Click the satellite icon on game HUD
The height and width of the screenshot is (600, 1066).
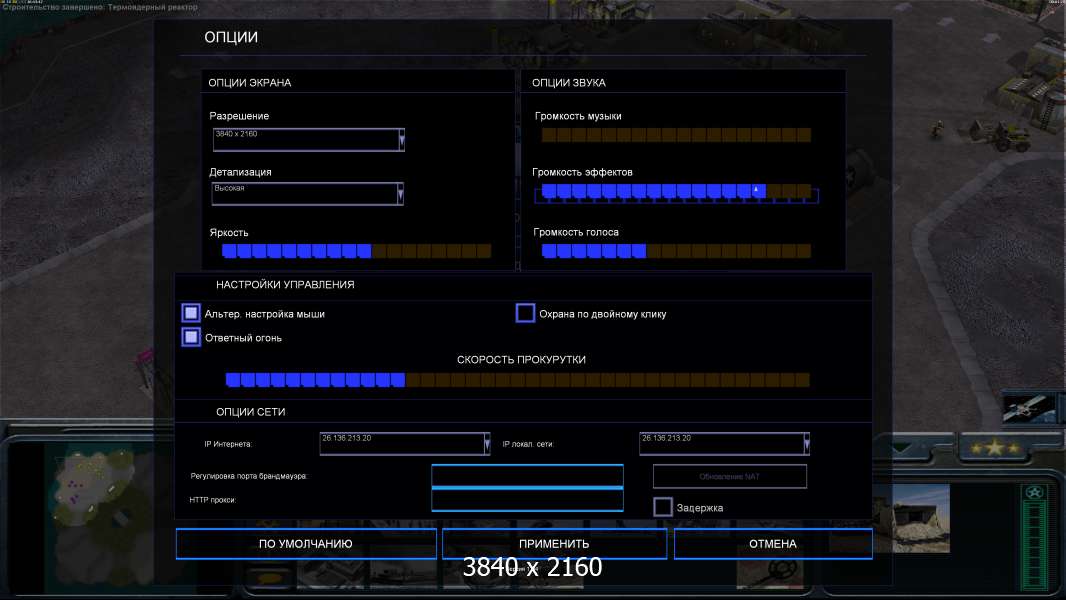click(x=1029, y=408)
